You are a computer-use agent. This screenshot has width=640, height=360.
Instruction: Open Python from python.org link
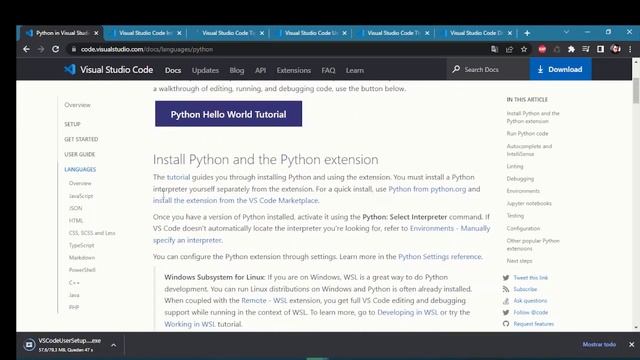pos(427,189)
